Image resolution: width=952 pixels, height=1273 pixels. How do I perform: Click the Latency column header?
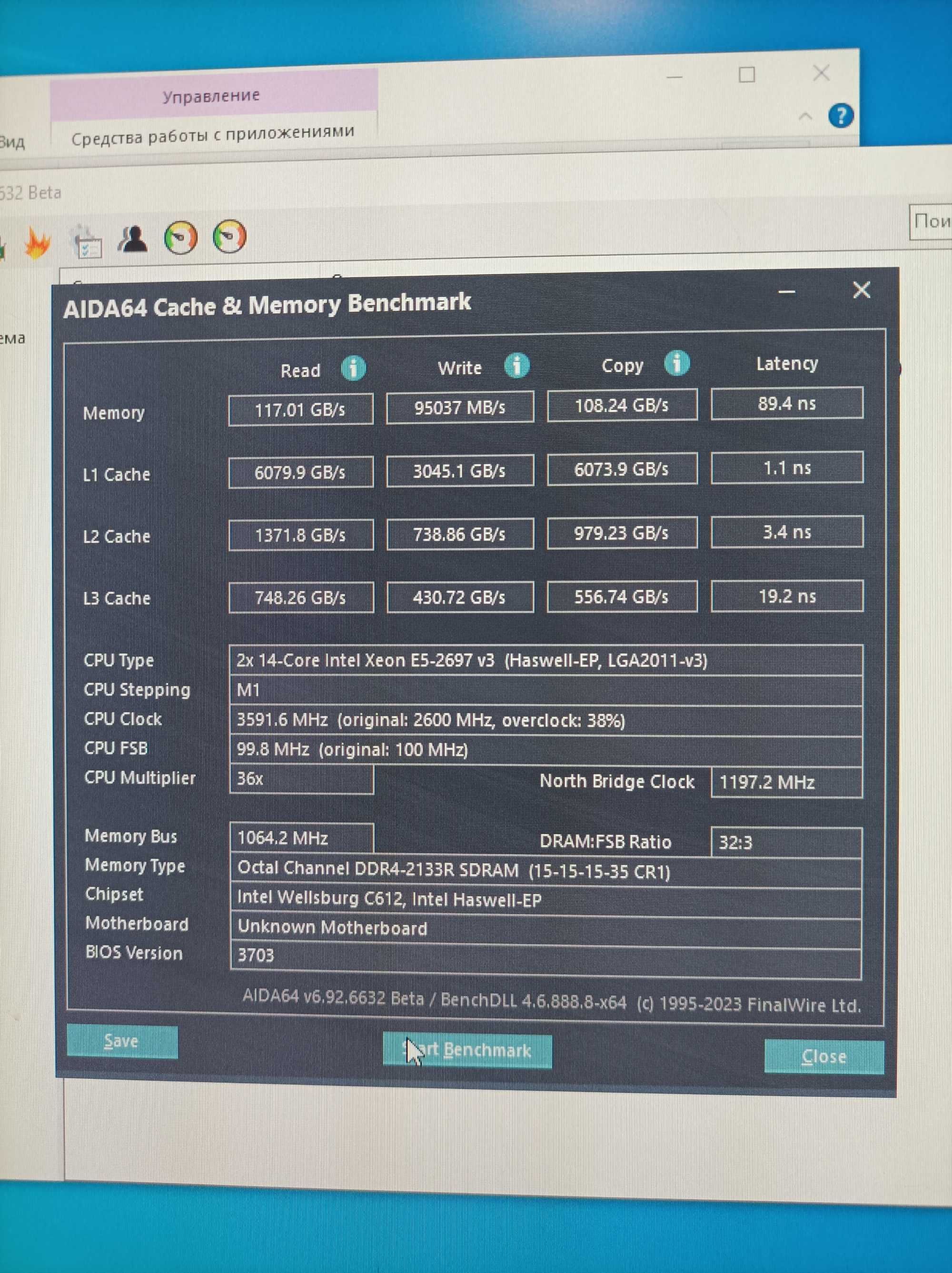[787, 363]
